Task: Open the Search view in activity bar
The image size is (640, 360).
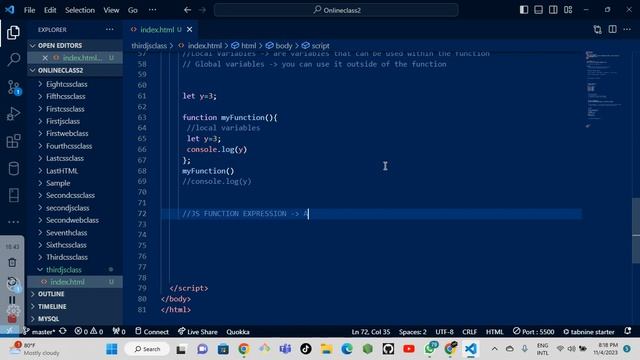Action: coord(13,60)
